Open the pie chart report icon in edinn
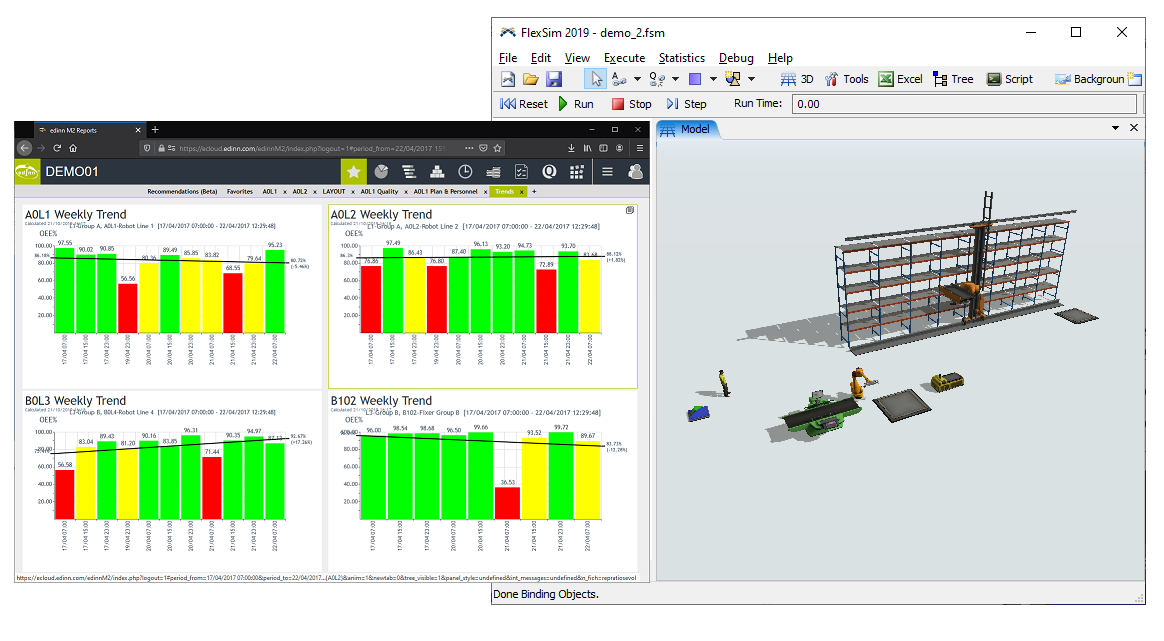Screen dimensions: 1164x641 coord(382,172)
